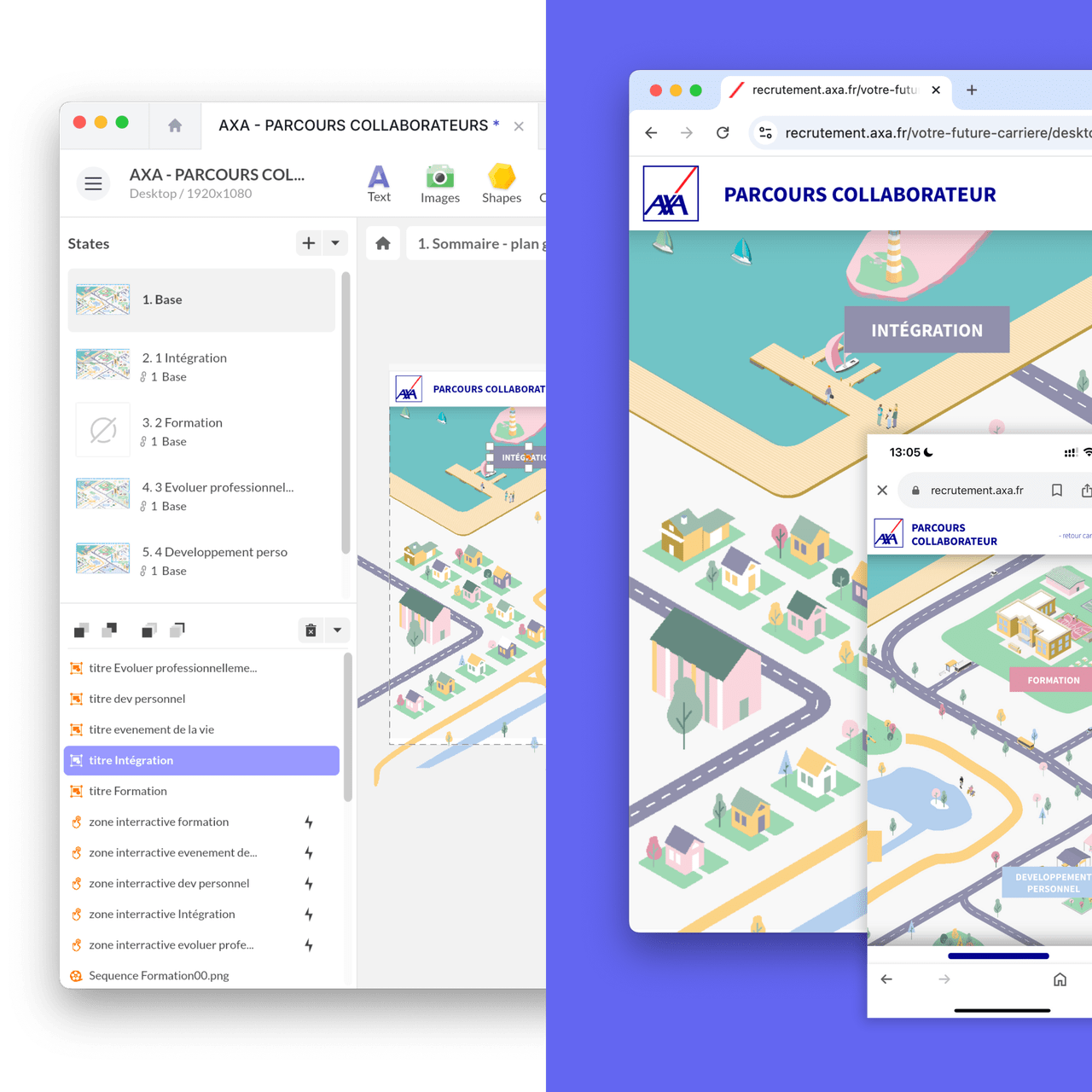This screenshot has width=1092, height=1092.
Task: Close the recrutement.axa.fr browser tab
Action: tap(936, 90)
